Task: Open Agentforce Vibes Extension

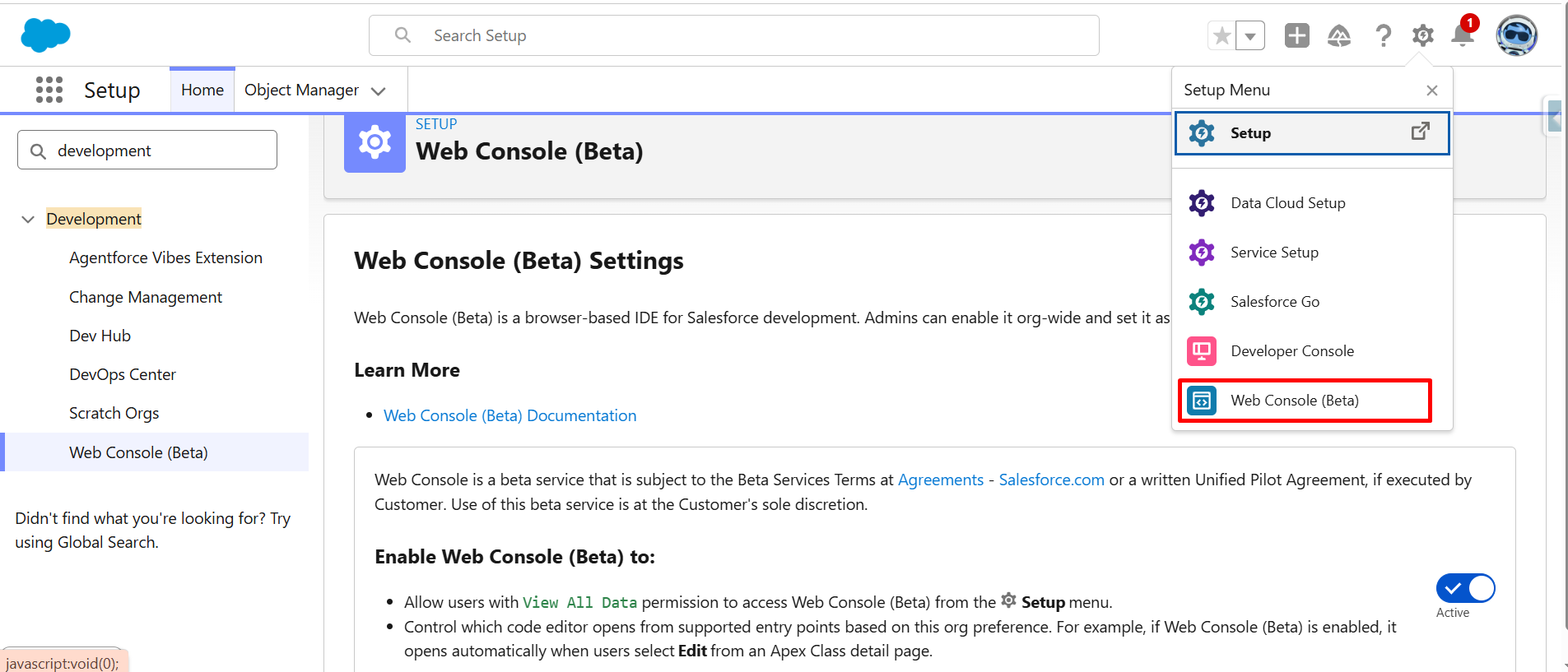Action: [165, 257]
